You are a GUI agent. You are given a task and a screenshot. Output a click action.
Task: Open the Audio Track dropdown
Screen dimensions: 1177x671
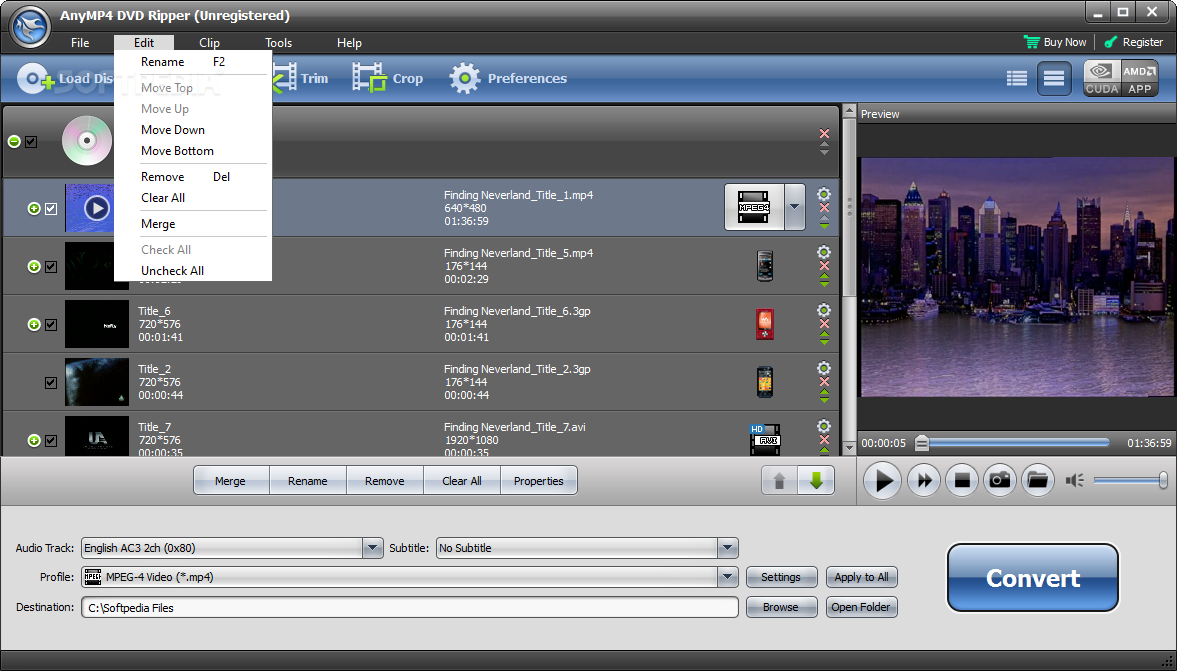click(x=372, y=548)
